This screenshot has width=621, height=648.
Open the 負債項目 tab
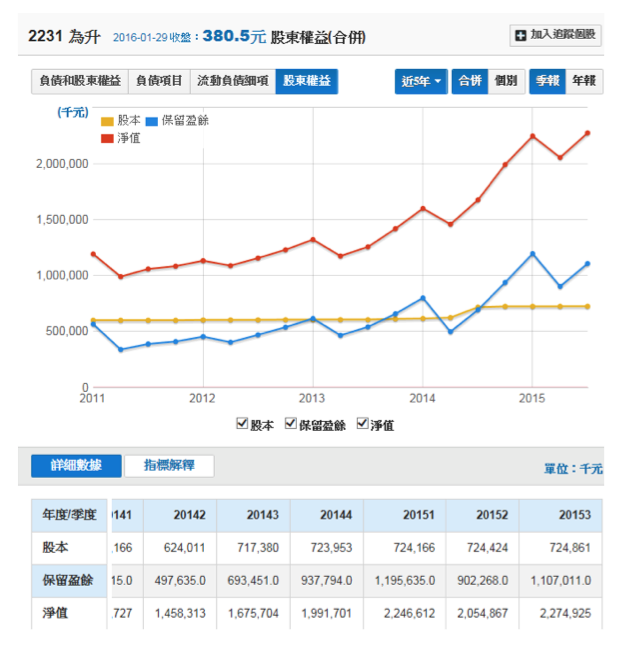[159, 81]
